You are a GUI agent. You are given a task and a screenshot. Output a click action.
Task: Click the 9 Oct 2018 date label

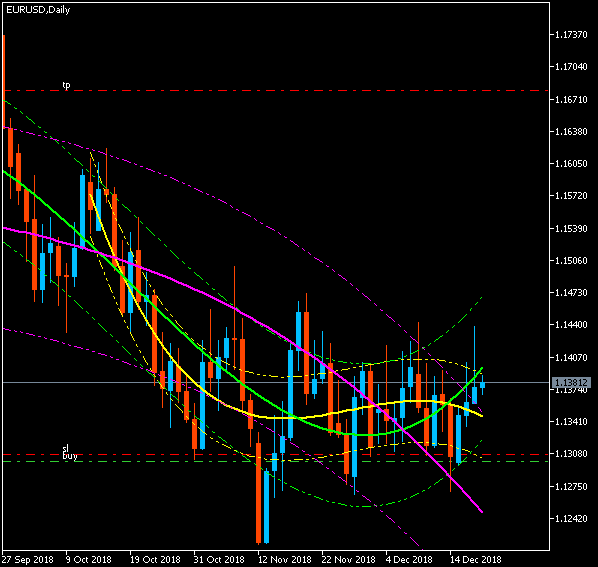click(x=88, y=560)
